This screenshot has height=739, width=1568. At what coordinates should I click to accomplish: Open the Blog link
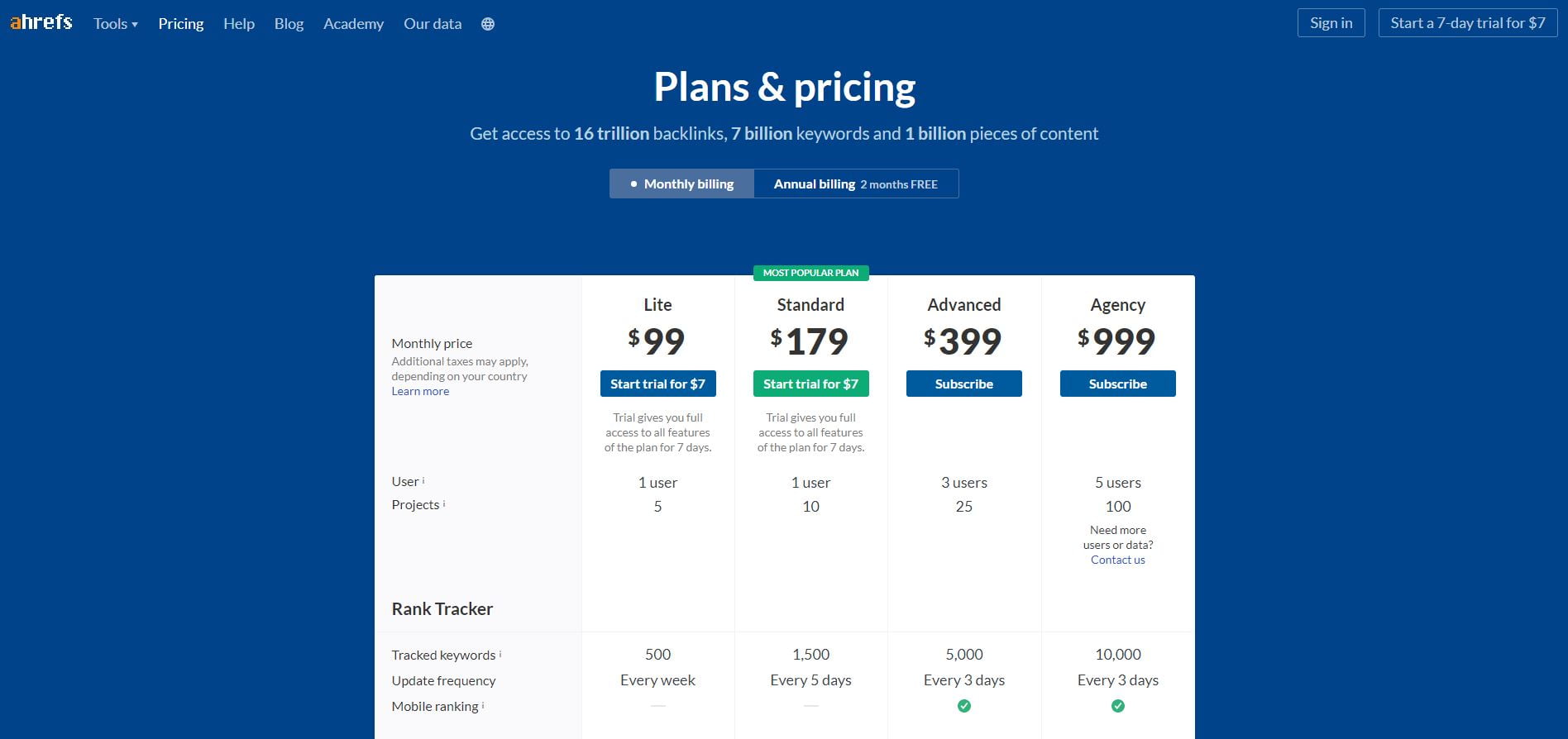pos(289,24)
